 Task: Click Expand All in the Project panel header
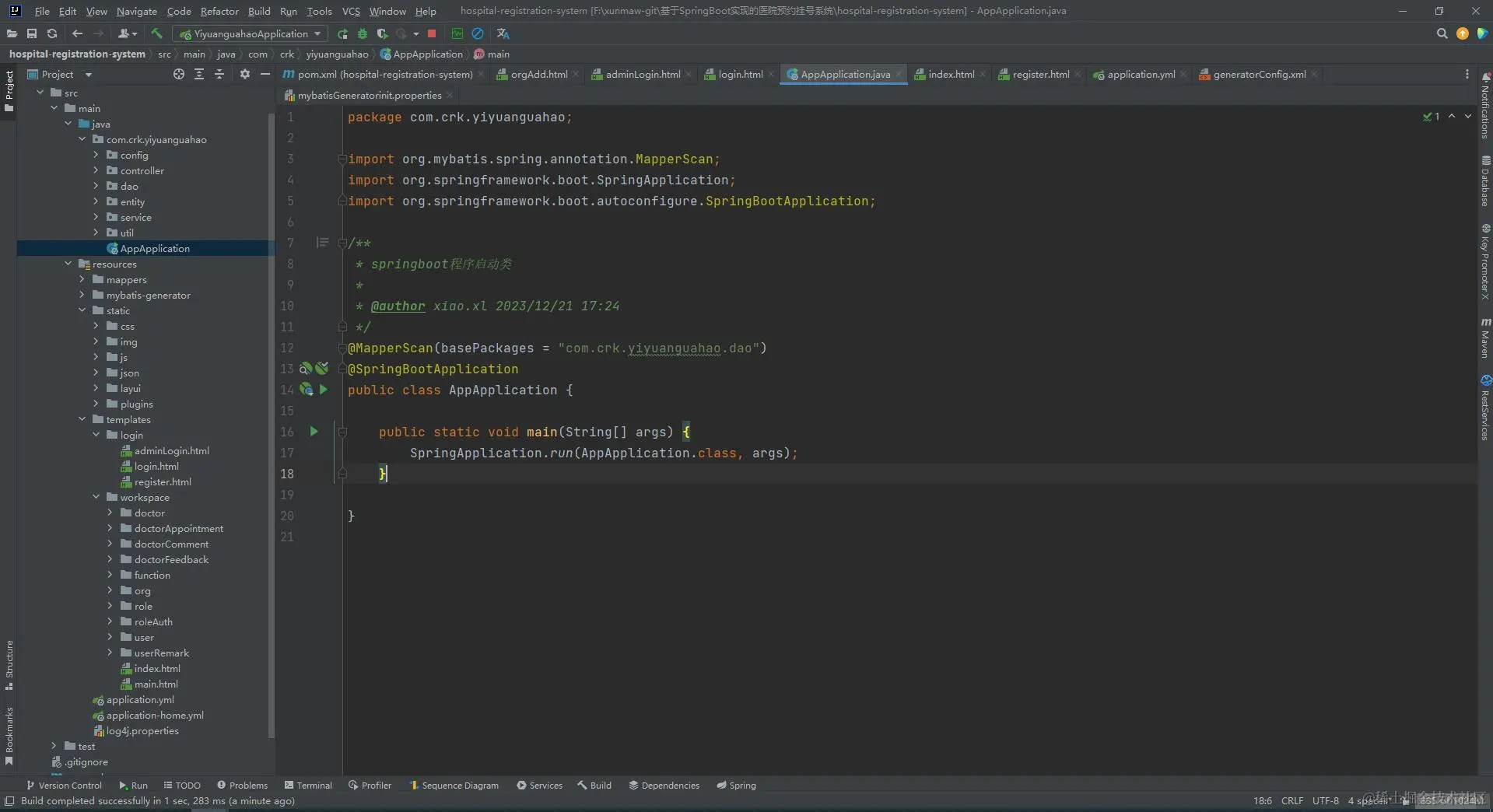pos(199,74)
